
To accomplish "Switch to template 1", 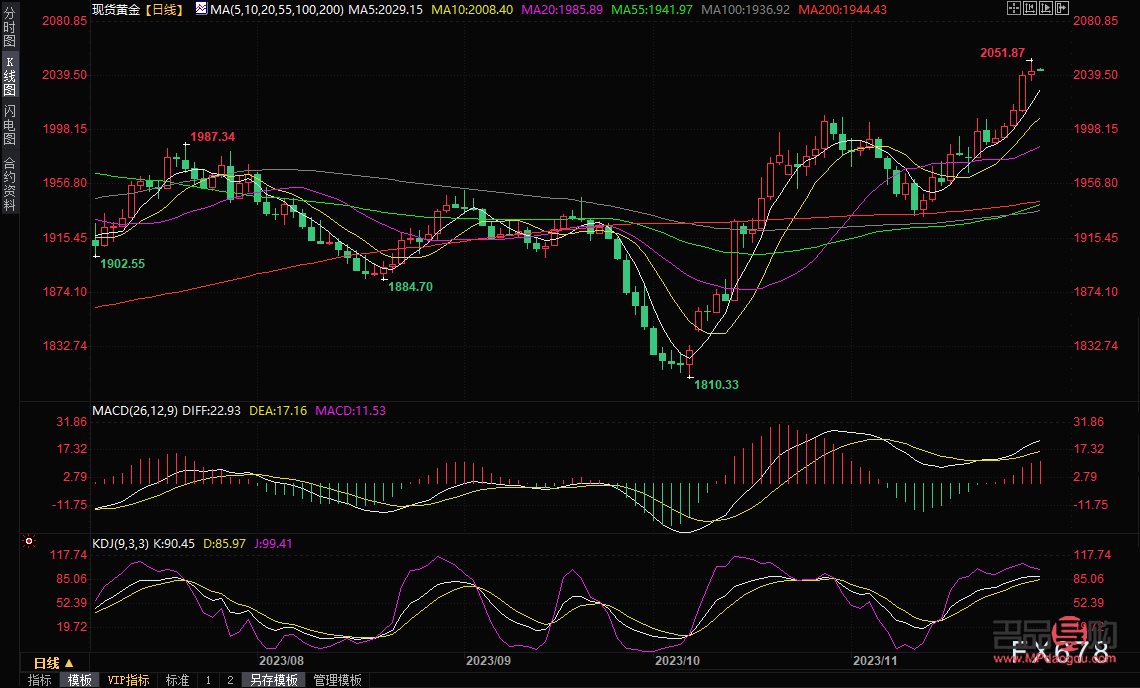I will [208, 680].
